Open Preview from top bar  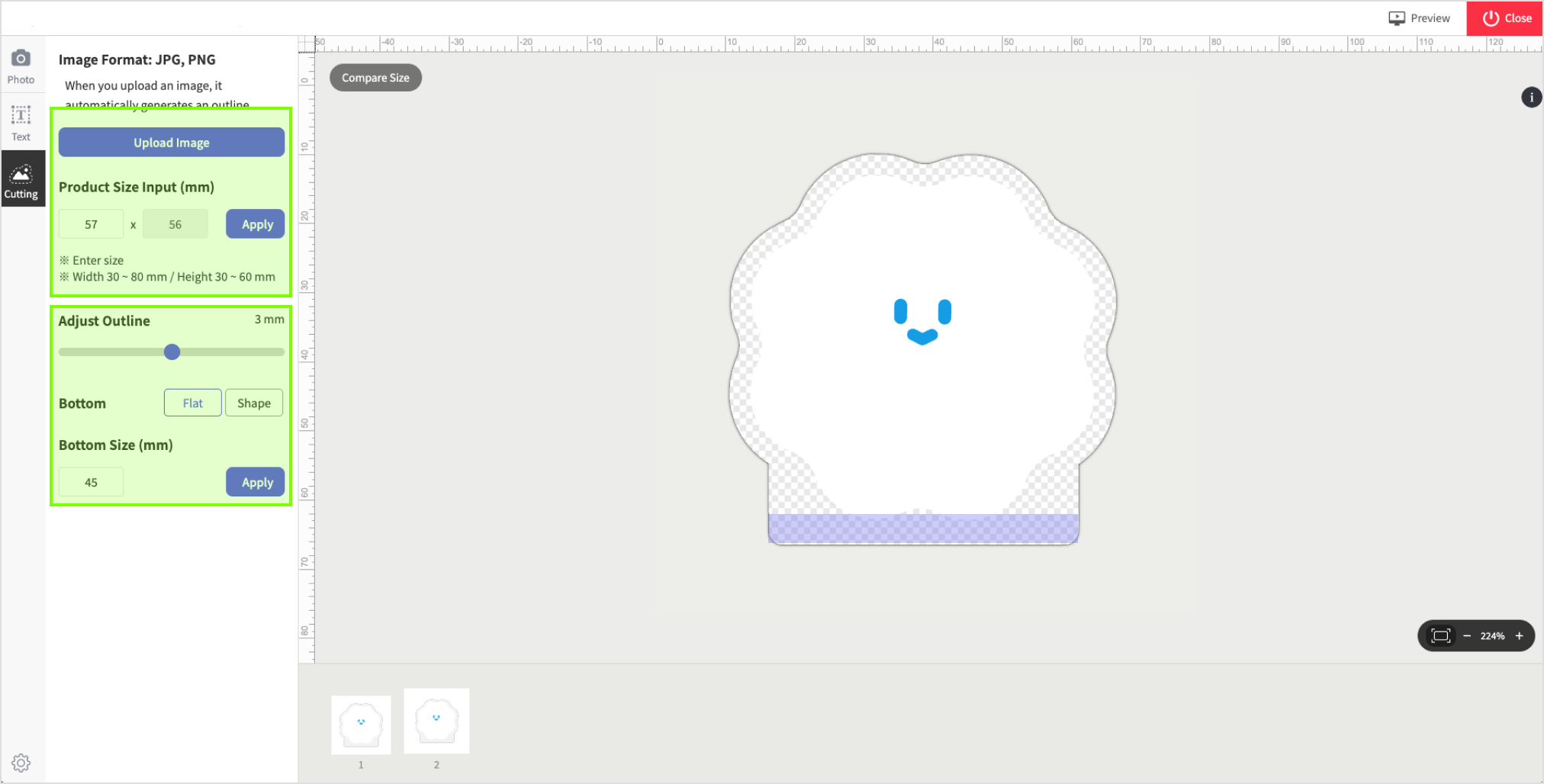click(x=1419, y=18)
